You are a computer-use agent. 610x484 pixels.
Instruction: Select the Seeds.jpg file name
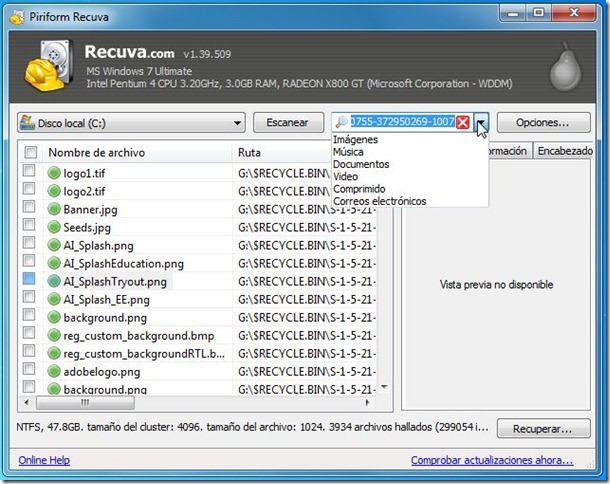click(x=87, y=227)
